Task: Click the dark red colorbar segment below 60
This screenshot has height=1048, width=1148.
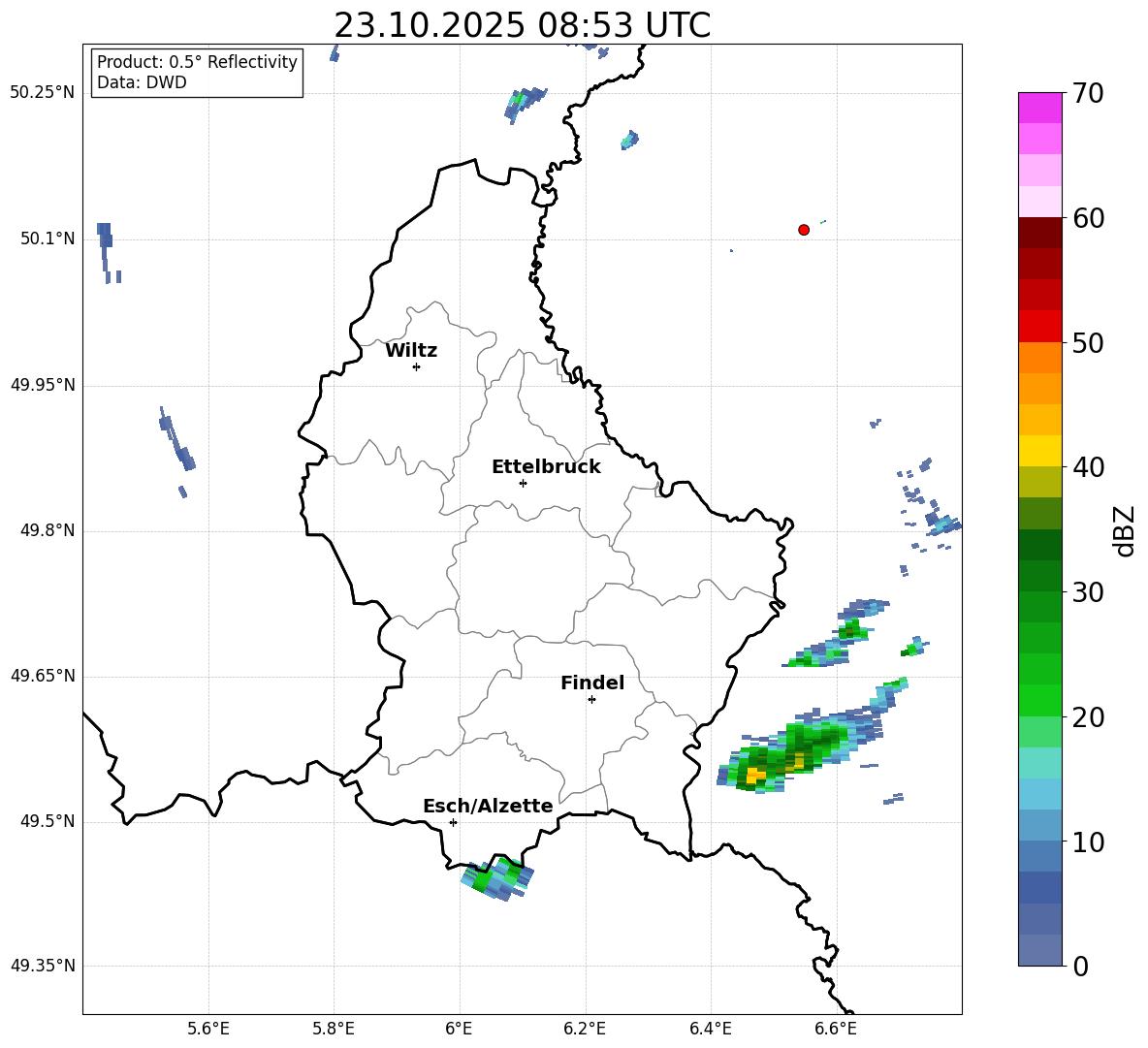Action: click(x=1039, y=233)
